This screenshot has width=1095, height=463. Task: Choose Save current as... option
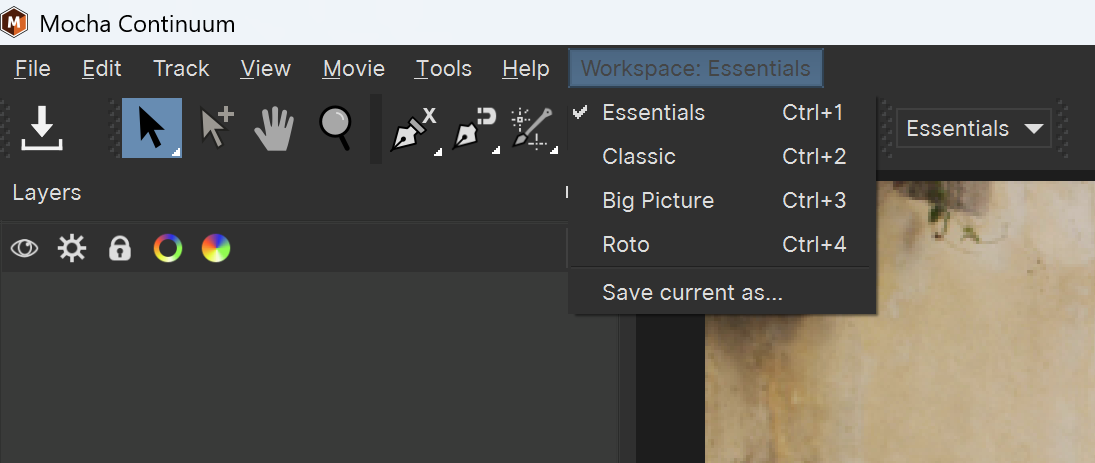click(x=723, y=292)
